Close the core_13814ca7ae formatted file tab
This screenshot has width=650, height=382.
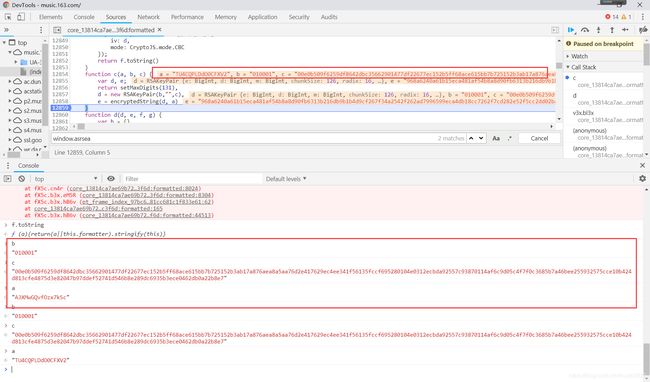click(x=160, y=30)
